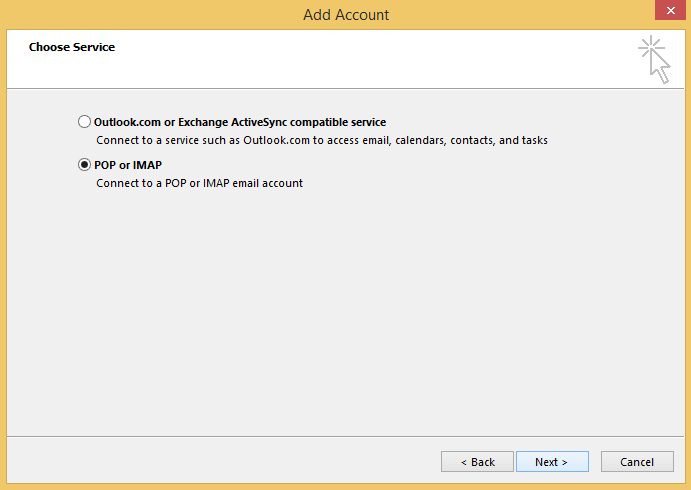Click empty gray area below the service options
This screenshot has width=691, height=490.
(x=345, y=320)
